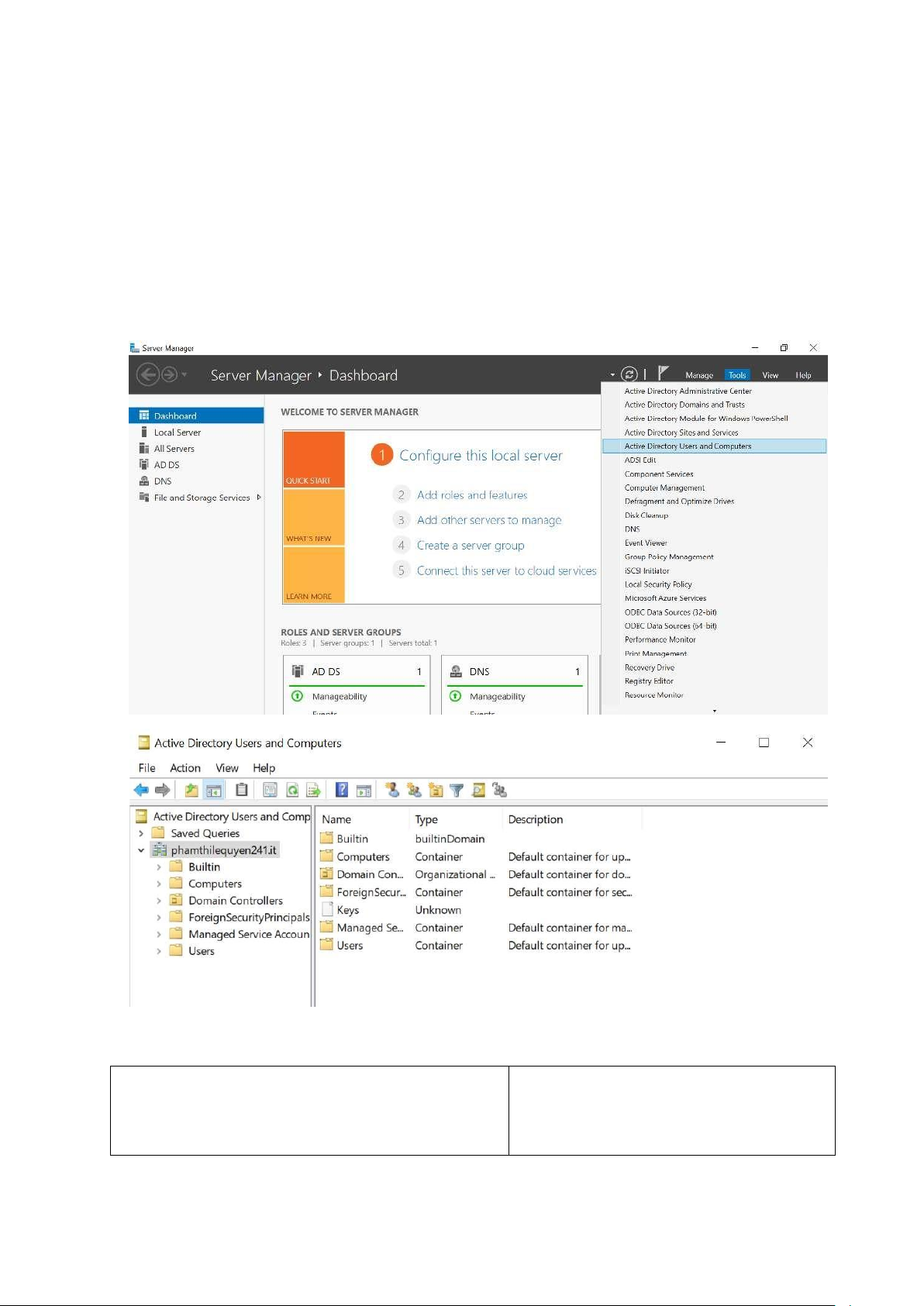Click the blue Help question mark icon

tap(341, 790)
